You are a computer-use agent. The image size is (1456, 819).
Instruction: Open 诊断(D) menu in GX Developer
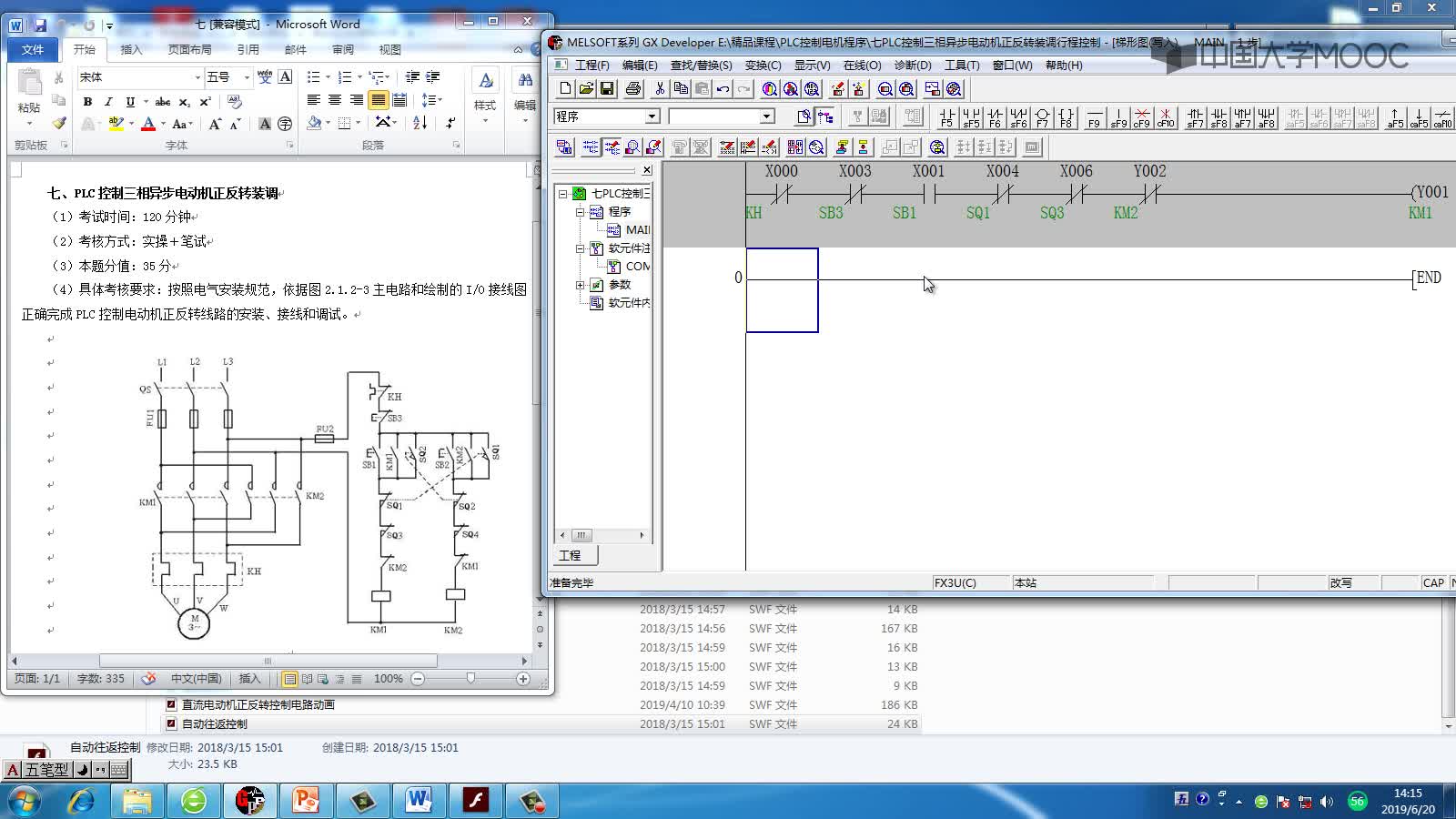[x=912, y=65]
